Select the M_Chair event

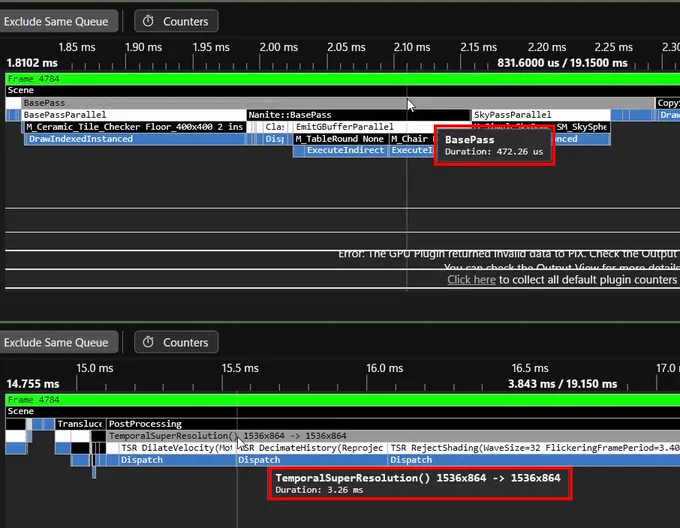pyautogui.click(x=412, y=139)
